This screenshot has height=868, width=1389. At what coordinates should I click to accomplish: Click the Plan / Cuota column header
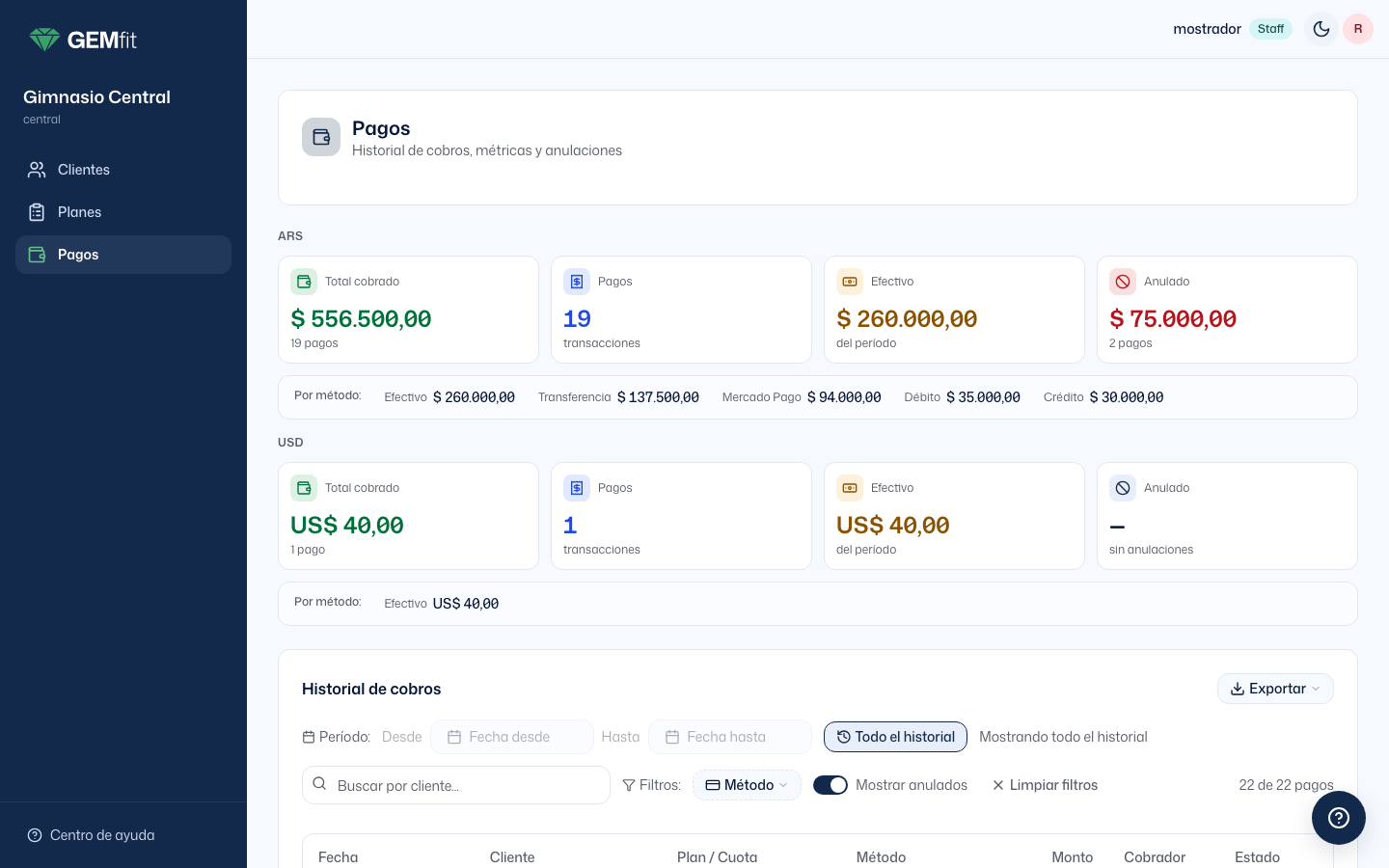coord(717,857)
